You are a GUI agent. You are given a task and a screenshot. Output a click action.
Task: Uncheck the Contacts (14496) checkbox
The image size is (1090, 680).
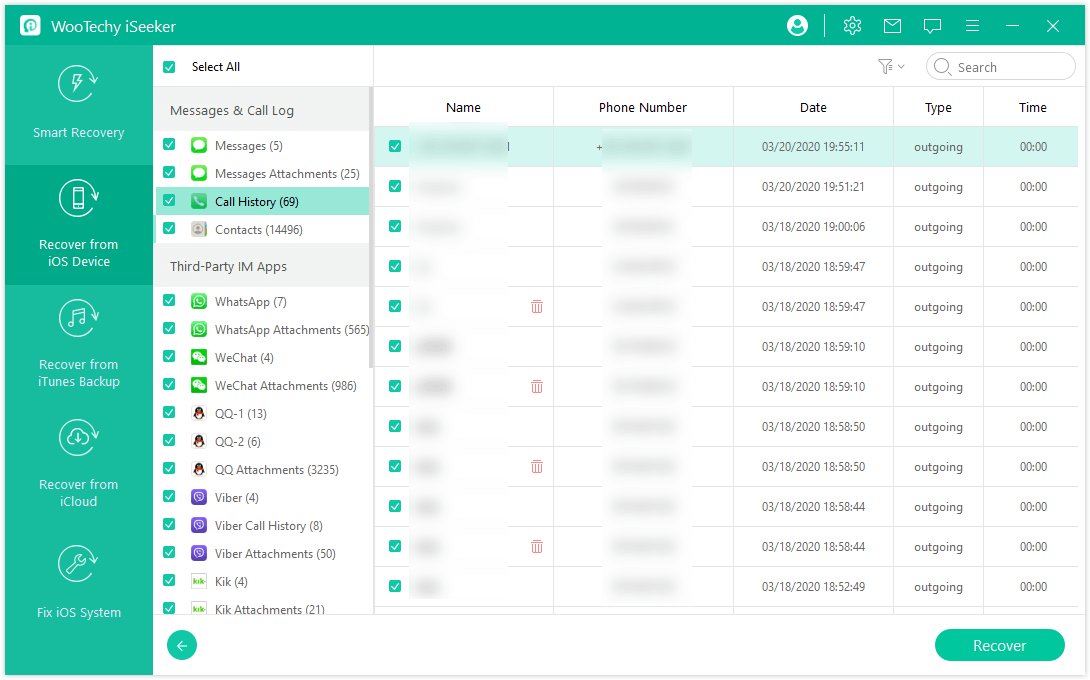tap(169, 229)
